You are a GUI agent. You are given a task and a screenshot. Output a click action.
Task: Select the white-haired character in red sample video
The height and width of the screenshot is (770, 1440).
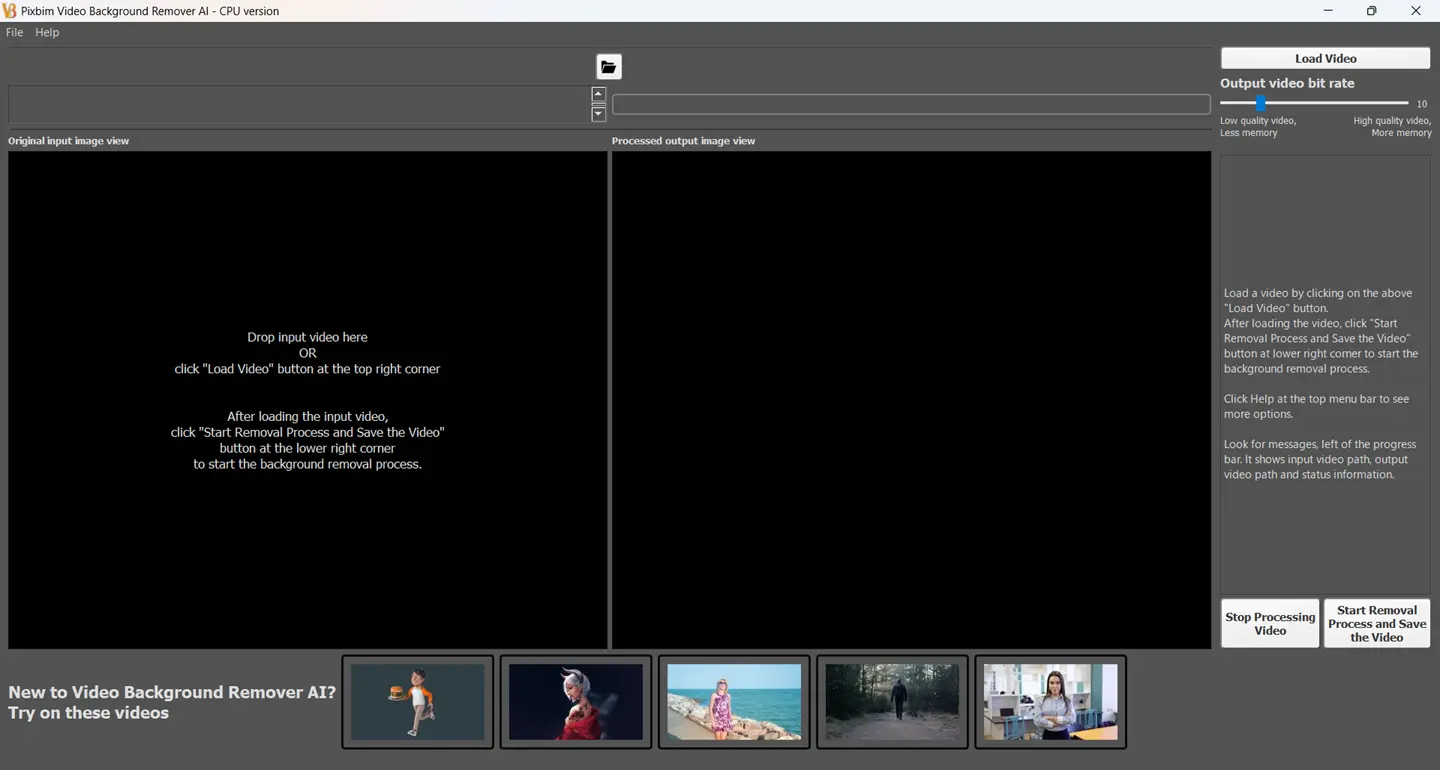coord(576,702)
